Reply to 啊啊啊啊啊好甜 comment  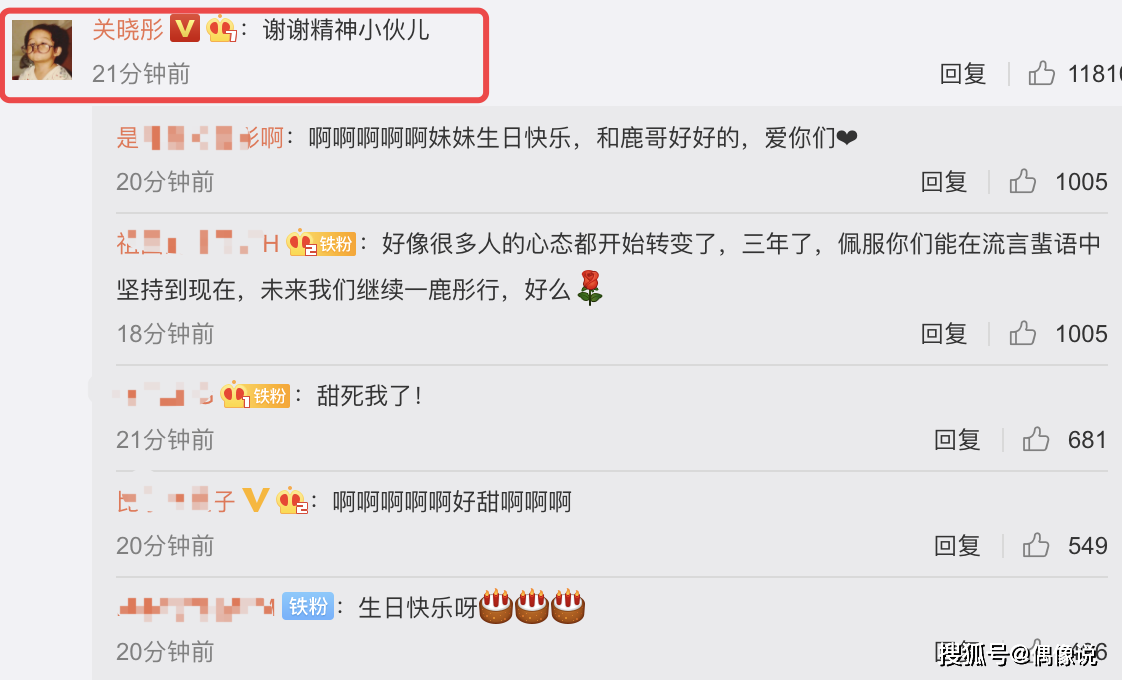[957, 545]
